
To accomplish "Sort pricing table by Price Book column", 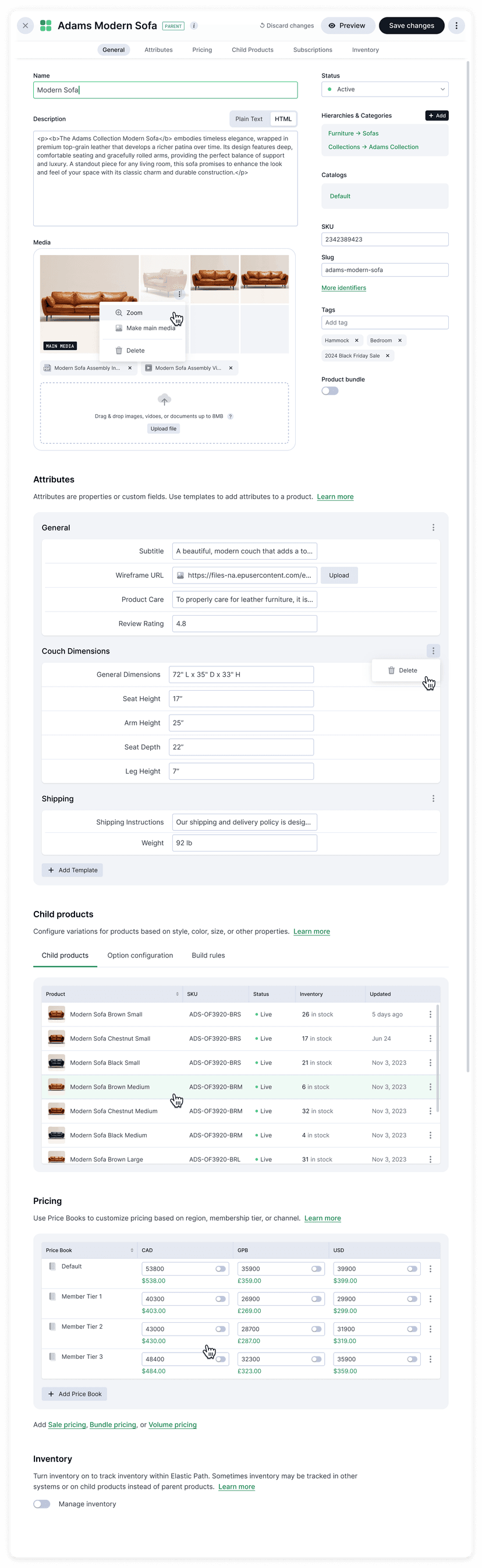I will [x=132, y=1251].
